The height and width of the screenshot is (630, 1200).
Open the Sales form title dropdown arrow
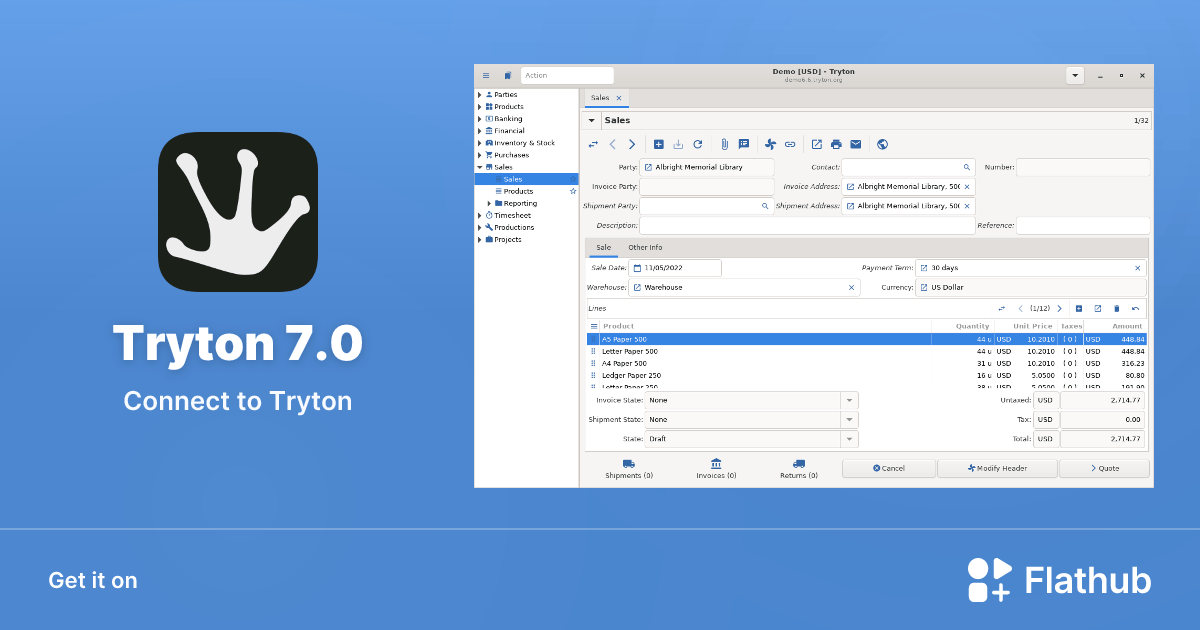591,120
